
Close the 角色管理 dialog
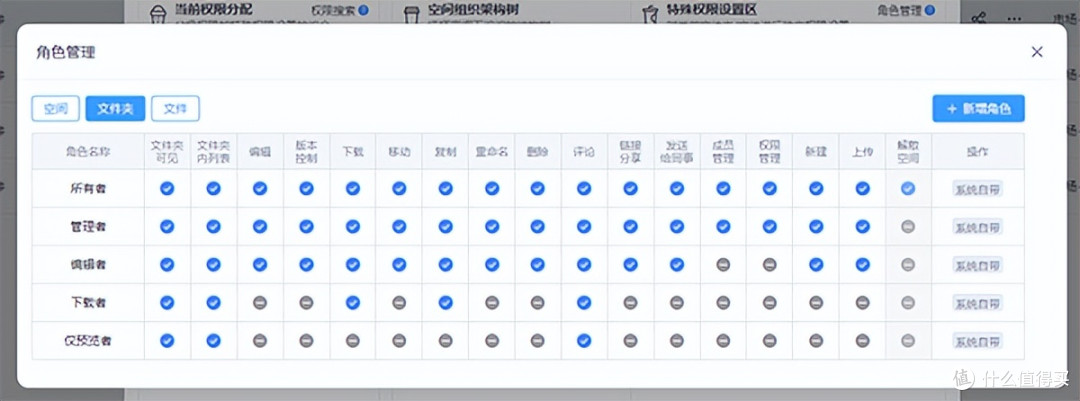pos(1037,52)
